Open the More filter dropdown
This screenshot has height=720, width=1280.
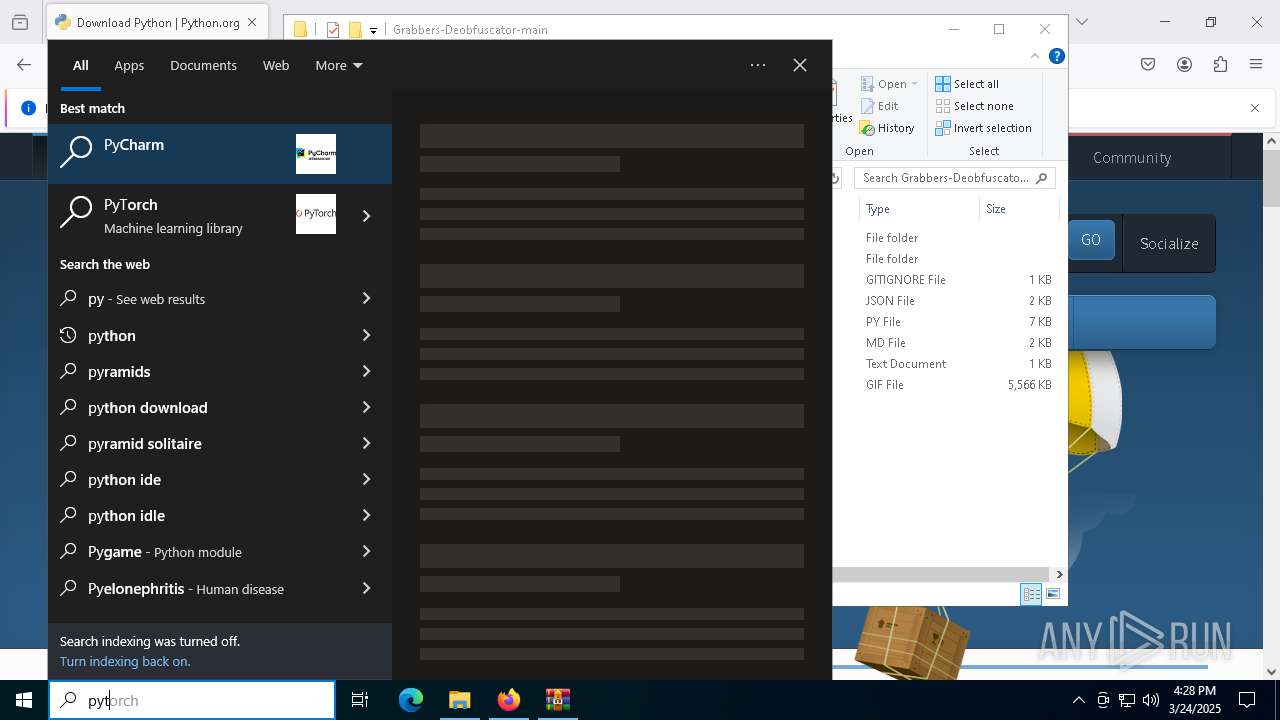(x=339, y=65)
